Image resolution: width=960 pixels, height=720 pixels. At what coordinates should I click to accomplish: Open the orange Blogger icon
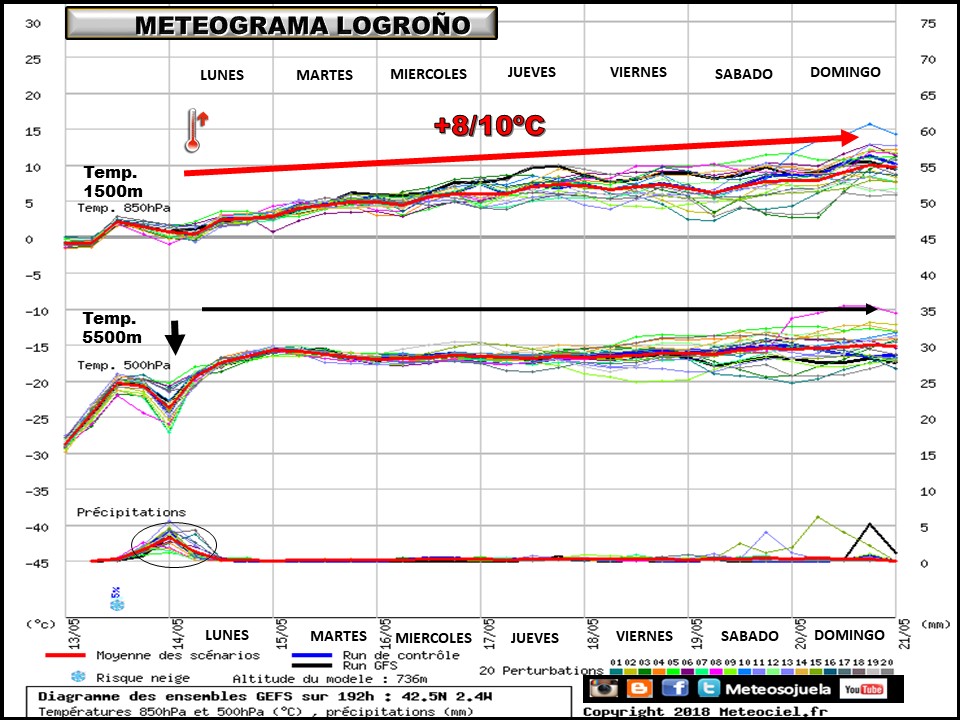(639, 688)
